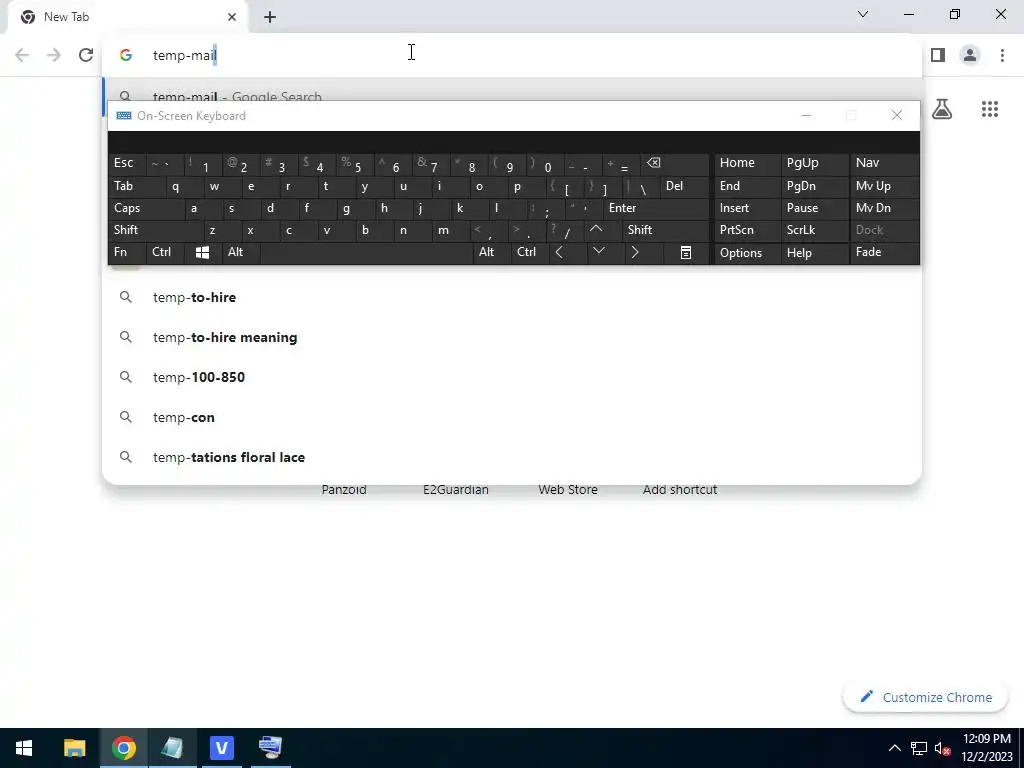Toggle Chrome side panel icon

(938, 55)
